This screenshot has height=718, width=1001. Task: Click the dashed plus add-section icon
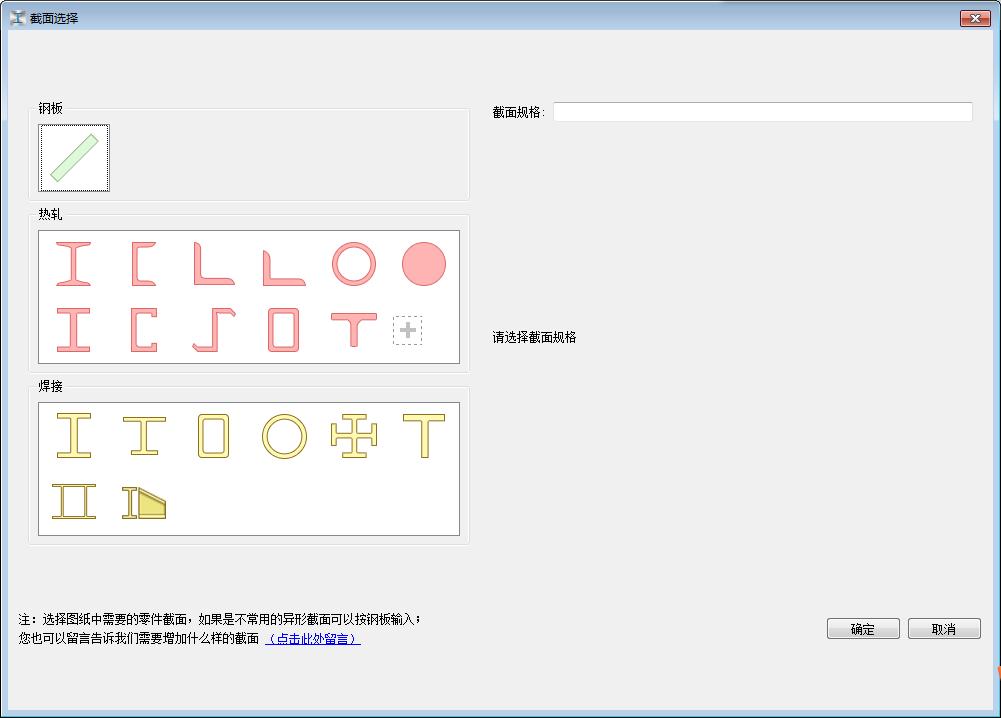click(x=407, y=330)
